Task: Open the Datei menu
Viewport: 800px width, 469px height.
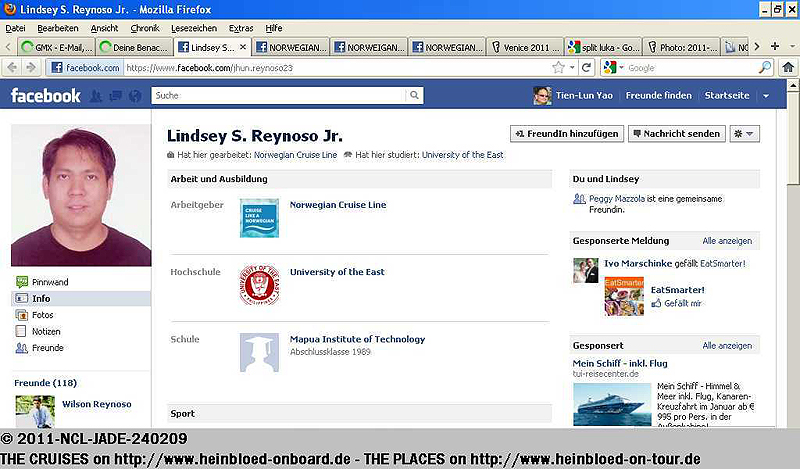Action: click(x=15, y=28)
